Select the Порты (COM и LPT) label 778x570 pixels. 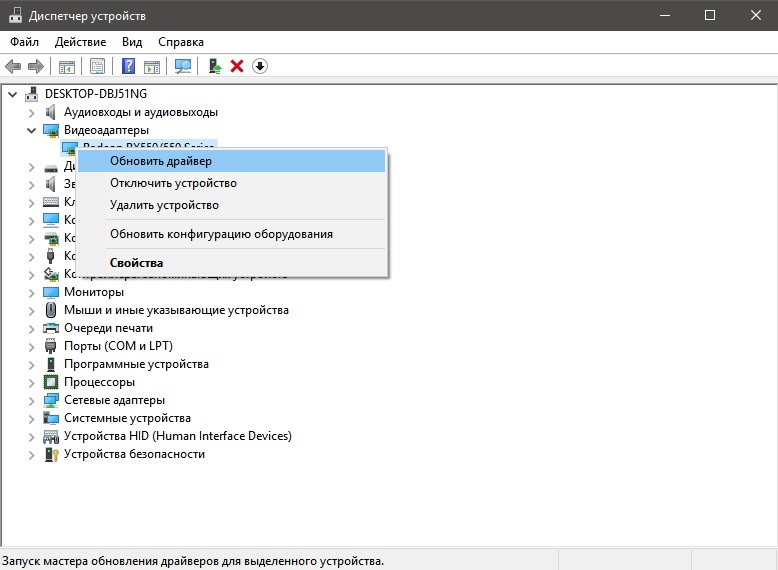118,346
